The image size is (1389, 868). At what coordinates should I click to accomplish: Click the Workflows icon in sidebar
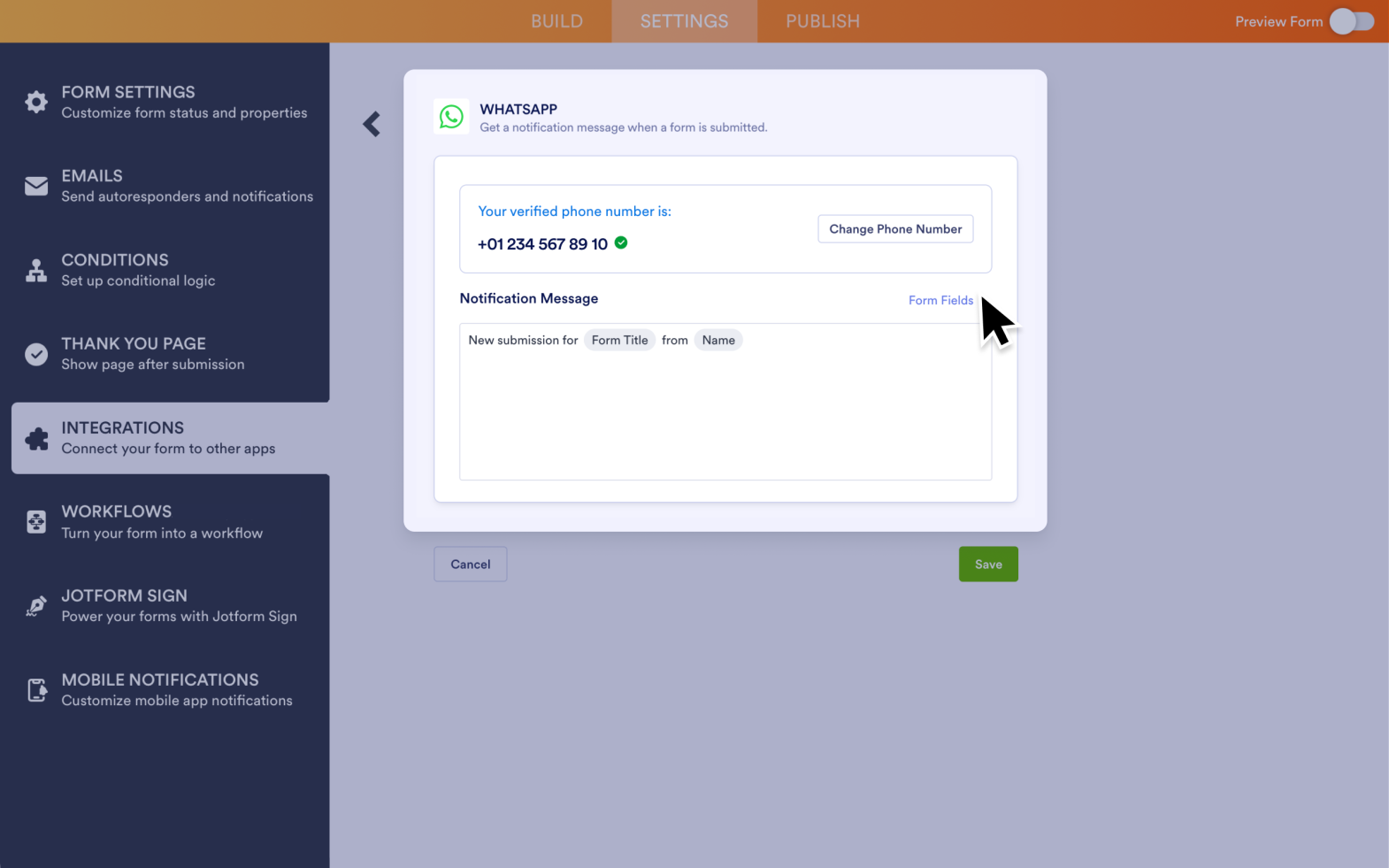pos(36,522)
